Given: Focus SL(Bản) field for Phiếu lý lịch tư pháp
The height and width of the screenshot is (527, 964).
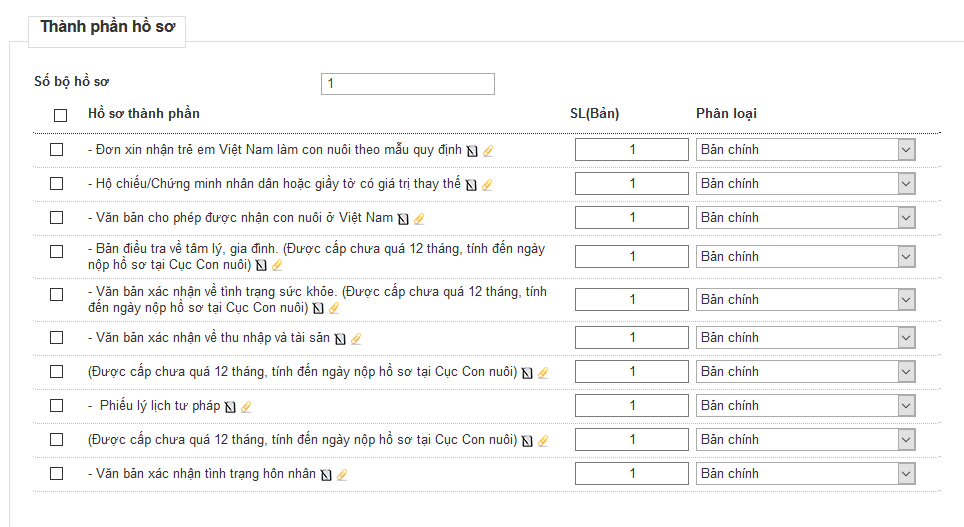Looking at the screenshot, I should click(x=632, y=406).
